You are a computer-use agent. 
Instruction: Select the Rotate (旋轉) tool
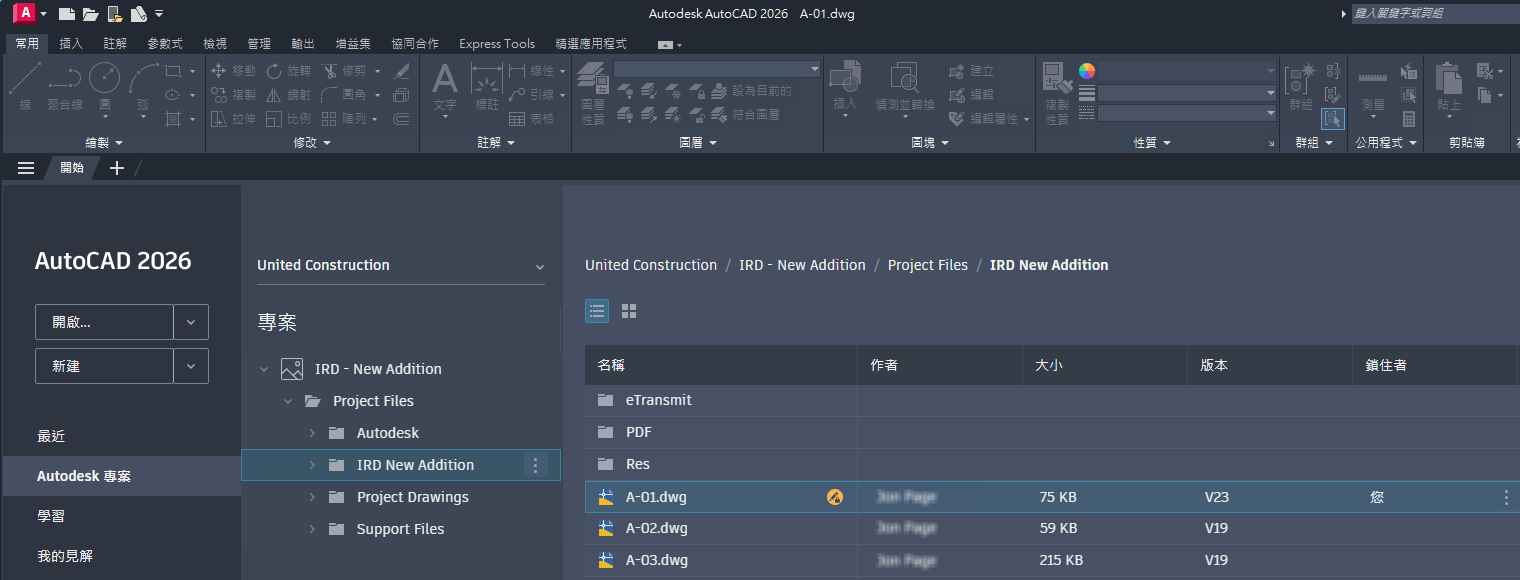coord(289,71)
